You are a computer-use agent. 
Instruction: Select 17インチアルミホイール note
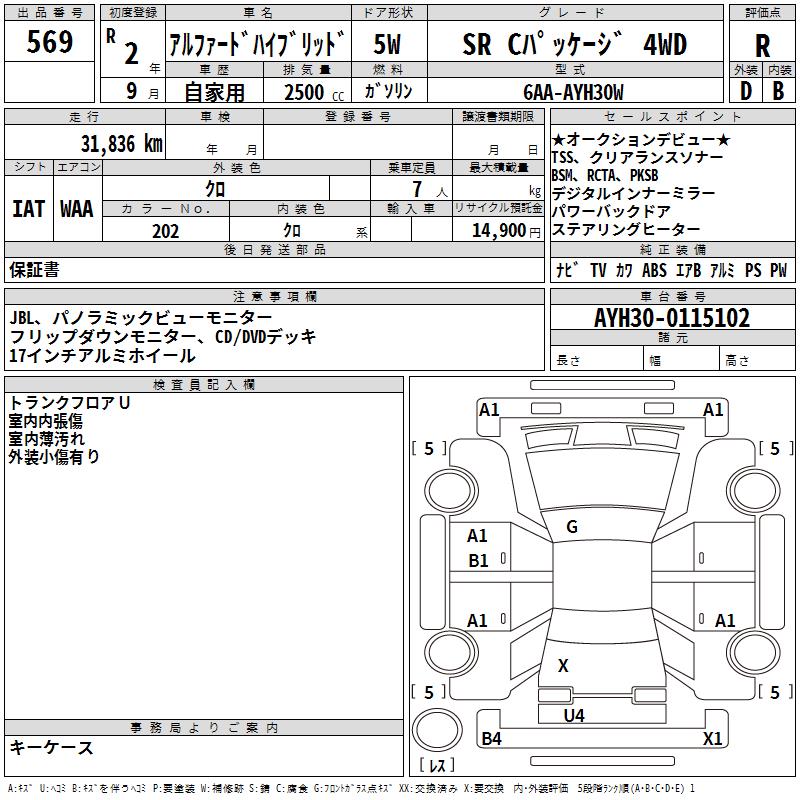pyautogui.click(x=102, y=356)
